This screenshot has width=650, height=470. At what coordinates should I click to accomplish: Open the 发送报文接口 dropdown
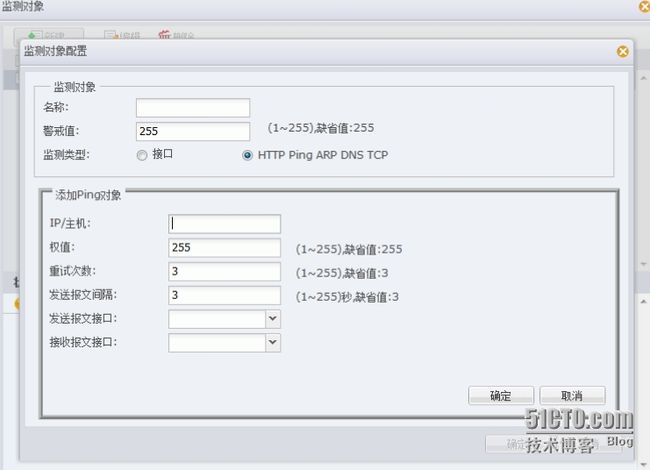pos(272,319)
